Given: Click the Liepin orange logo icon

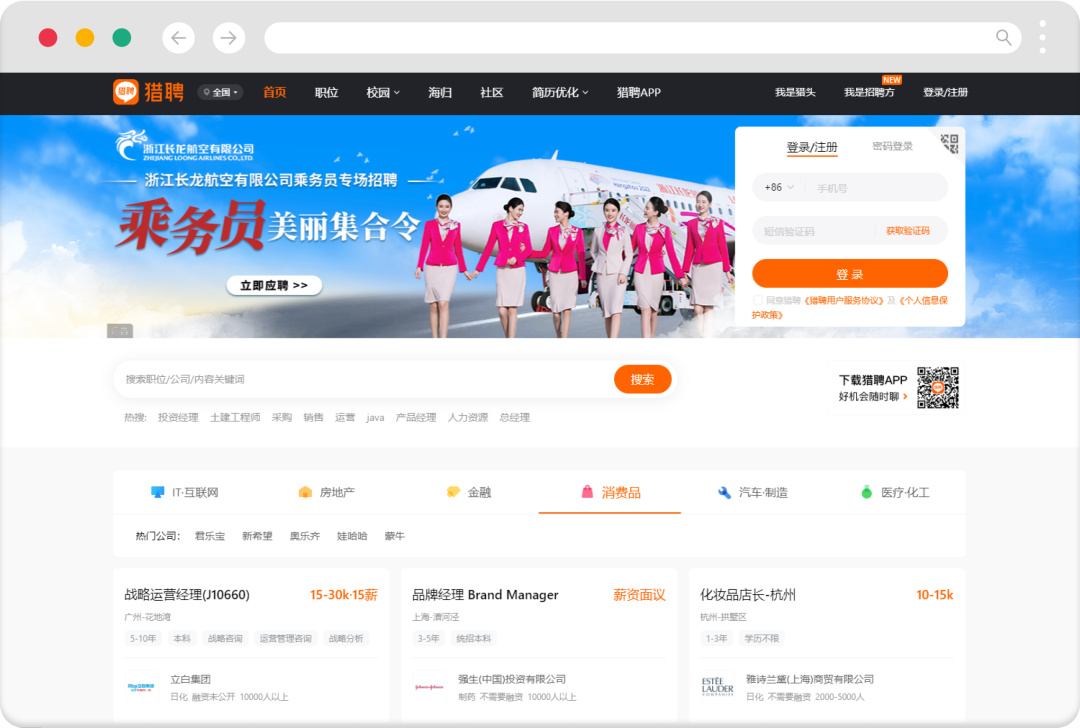Looking at the screenshot, I should pos(125,92).
